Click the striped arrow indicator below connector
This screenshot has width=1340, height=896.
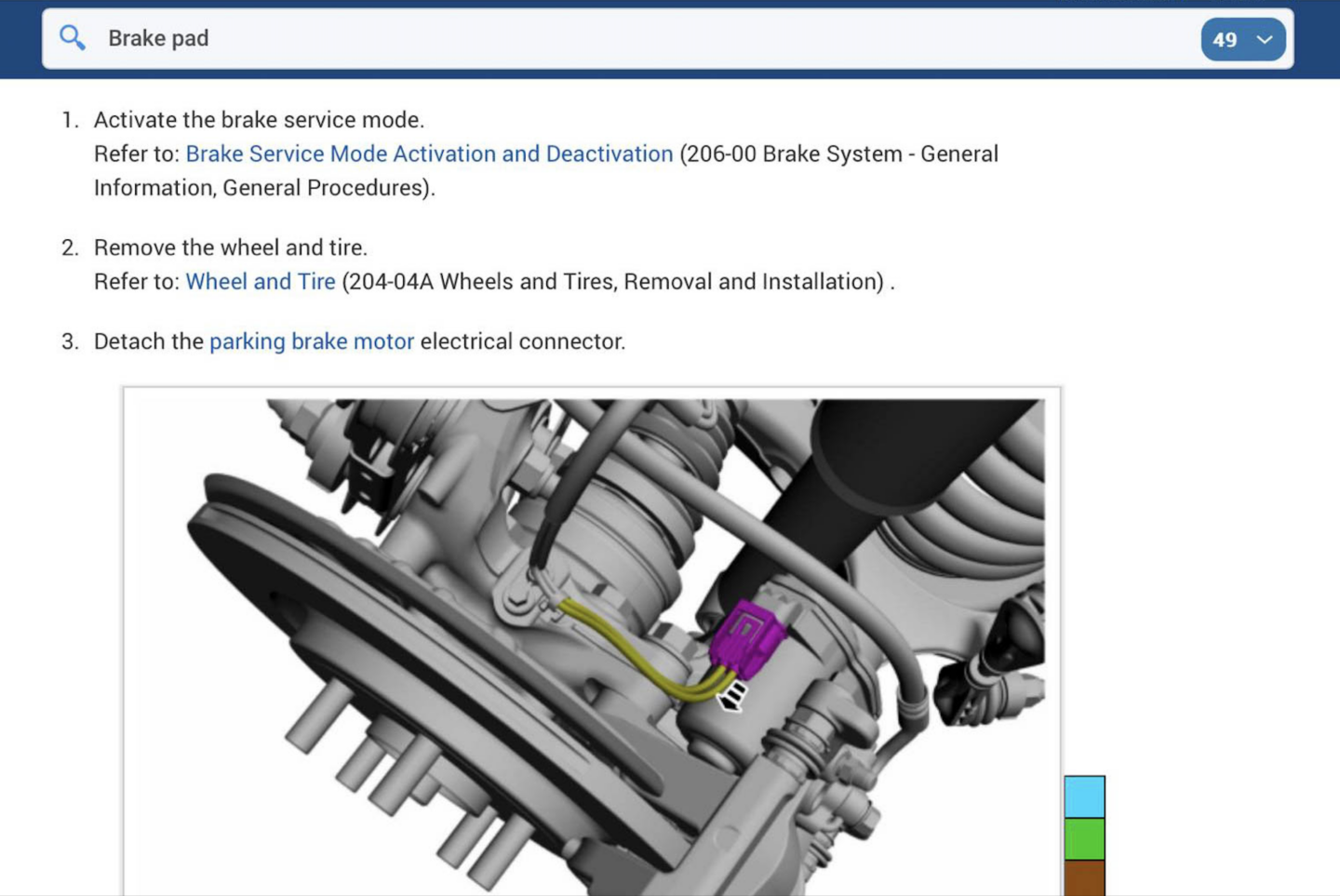click(x=732, y=696)
